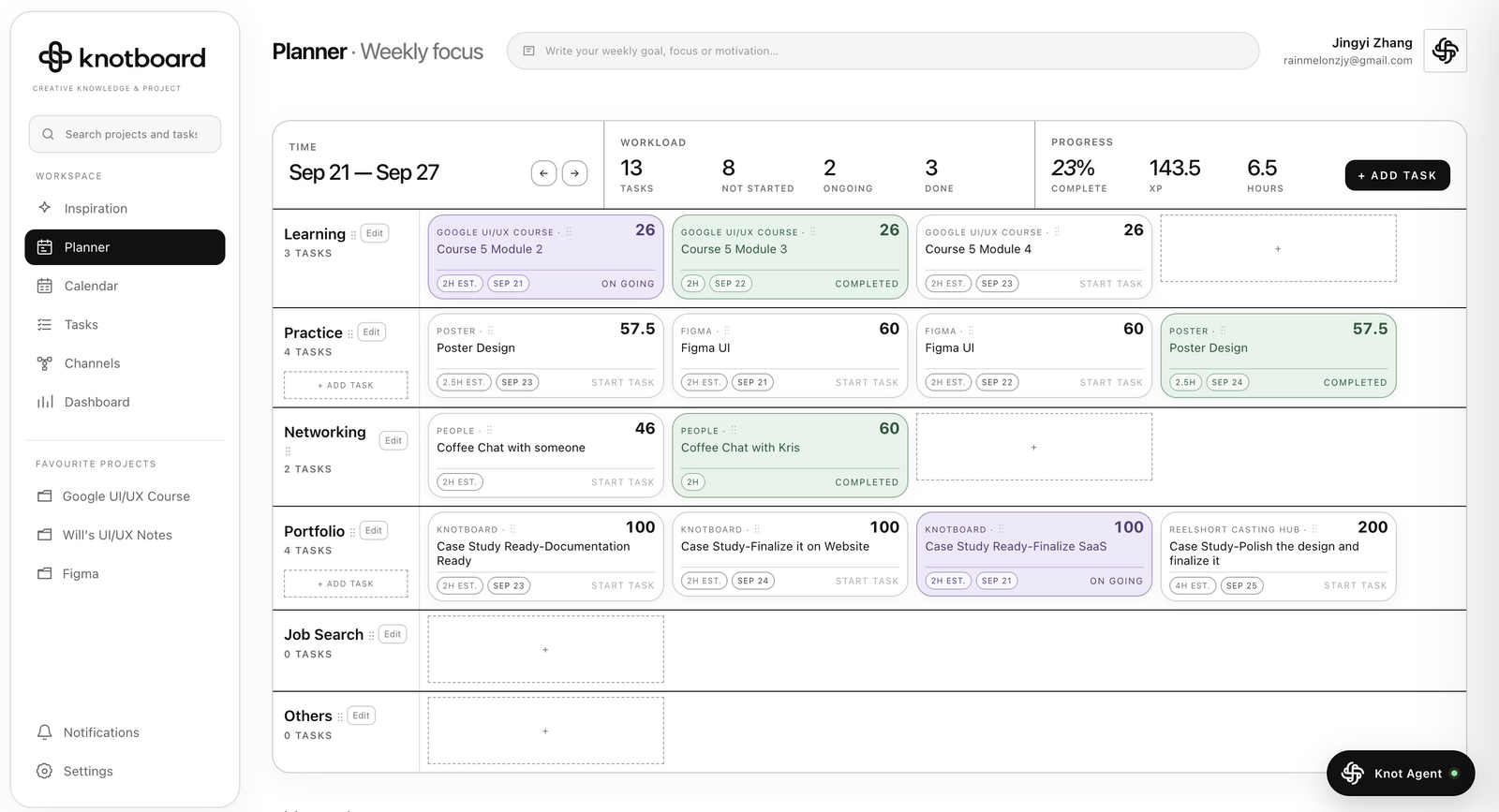Open Coffee Chat with Kris card
Screen dimensions: 1499x812
(x=790, y=455)
